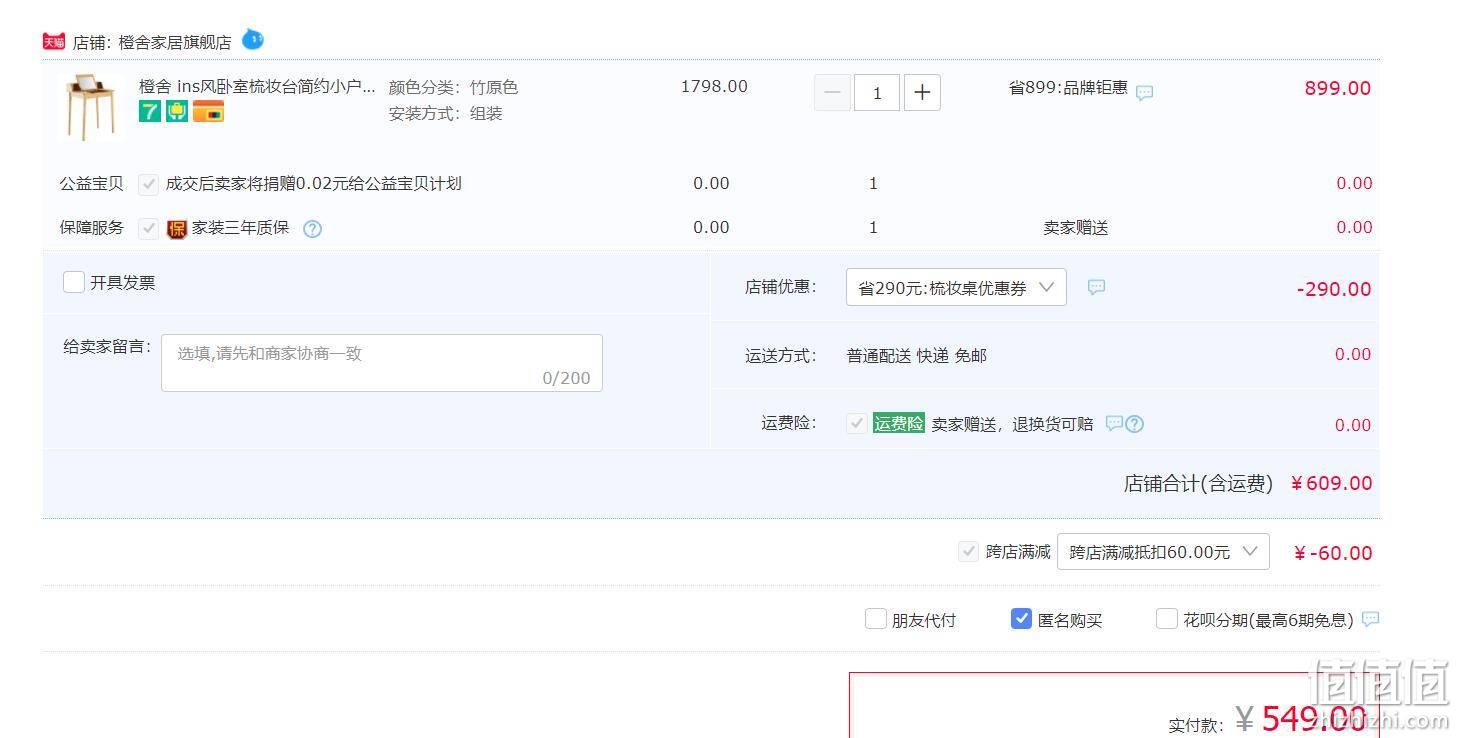
Task: Click the cross-store discount ¥-60.00
Action: (1333, 553)
